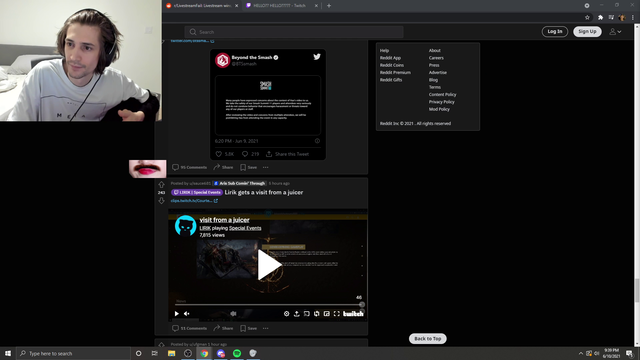This screenshot has width=640, height=360.
Task: Click the Log In button
Action: click(555, 31)
